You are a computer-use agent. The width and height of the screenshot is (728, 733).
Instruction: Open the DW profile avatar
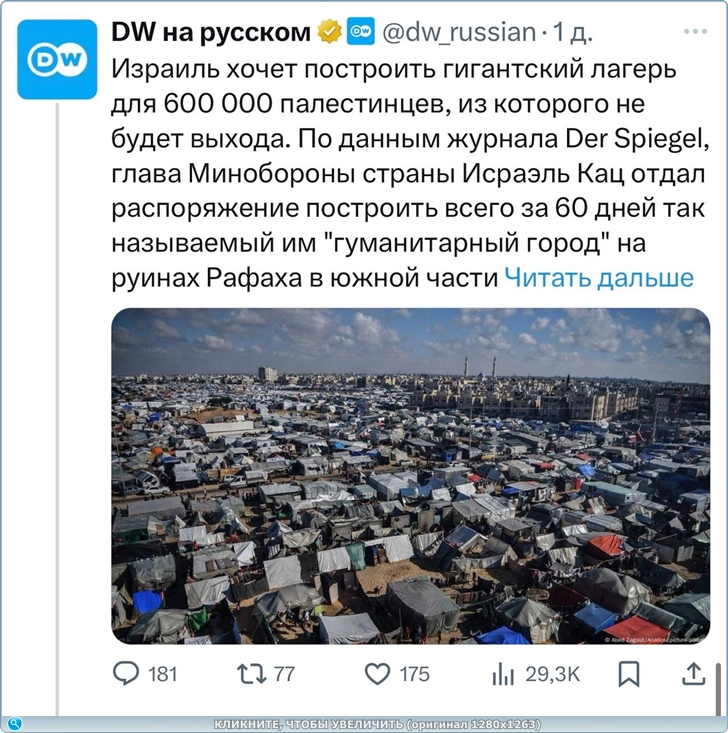tap(57, 59)
